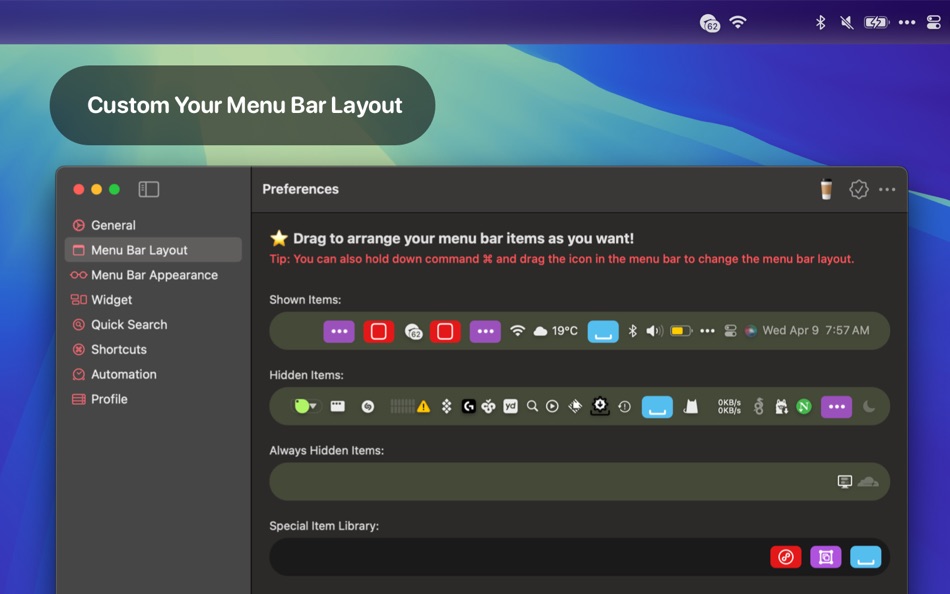Viewport: 950px width, 594px height.
Task: Open Control Center in the macOS menu bar
Action: point(934,22)
